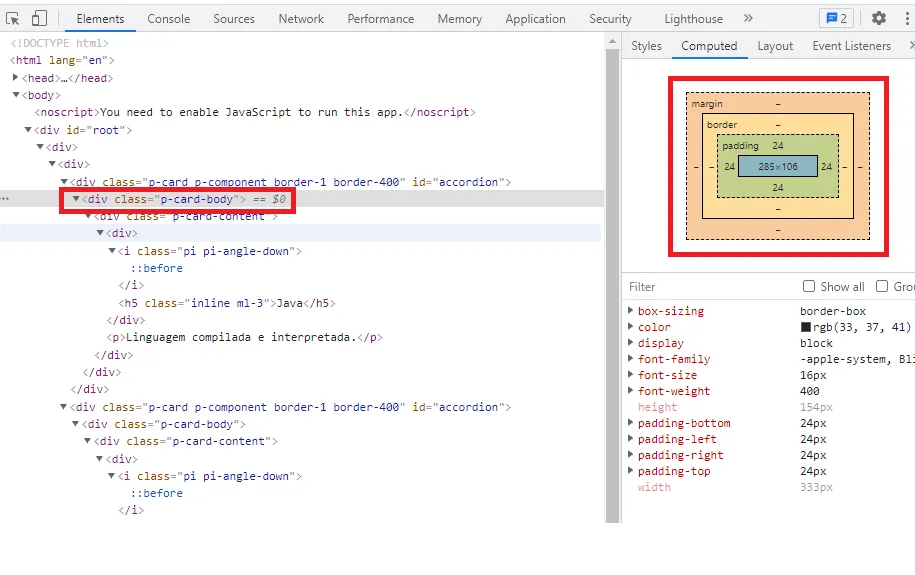Expand the box-sizing computed property
The image size is (915, 575).
[x=630, y=311]
